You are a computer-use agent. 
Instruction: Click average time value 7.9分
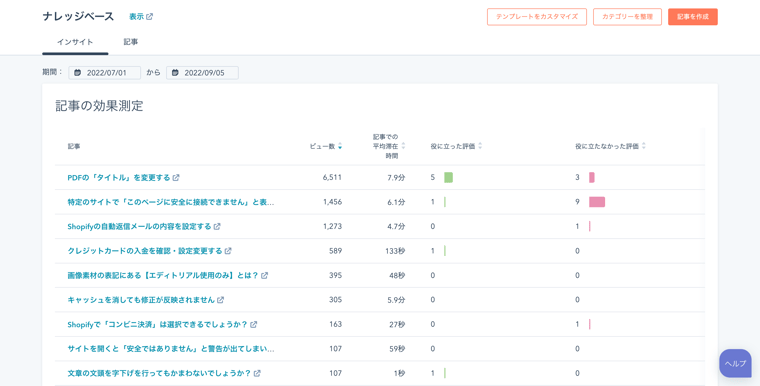click(x=396, y=177)
